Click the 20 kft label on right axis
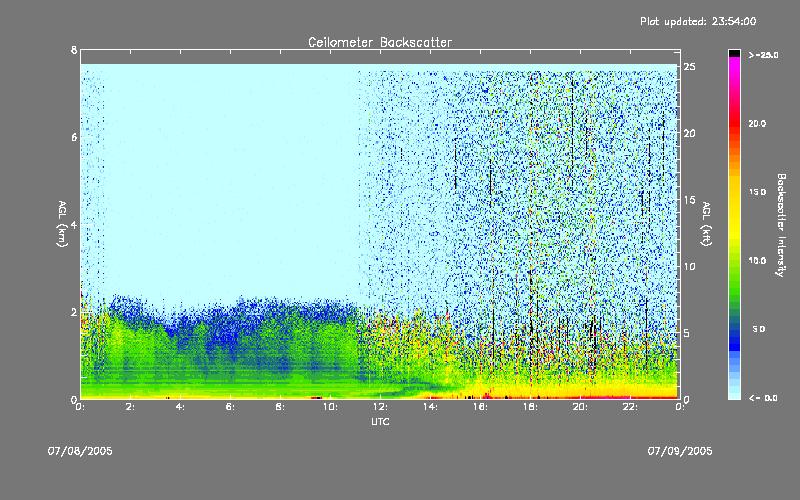Screen dimensions: 800x500 pyautogui.click(x=689, y=133)
